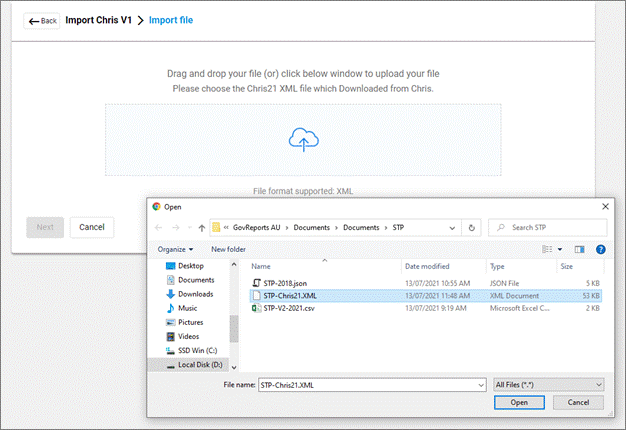The image size is (626, 430).
Task: Toggle the preview pane icon
Action: pyautogui.click(x=579, y=249)
